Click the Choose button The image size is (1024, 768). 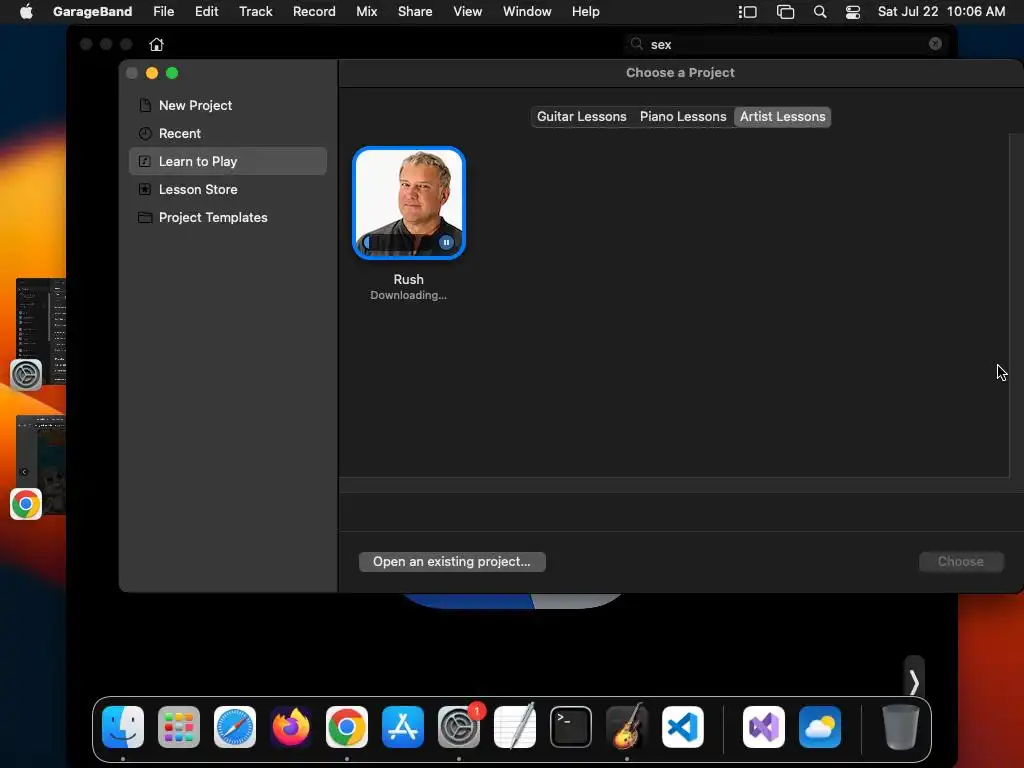click(961, 562)
